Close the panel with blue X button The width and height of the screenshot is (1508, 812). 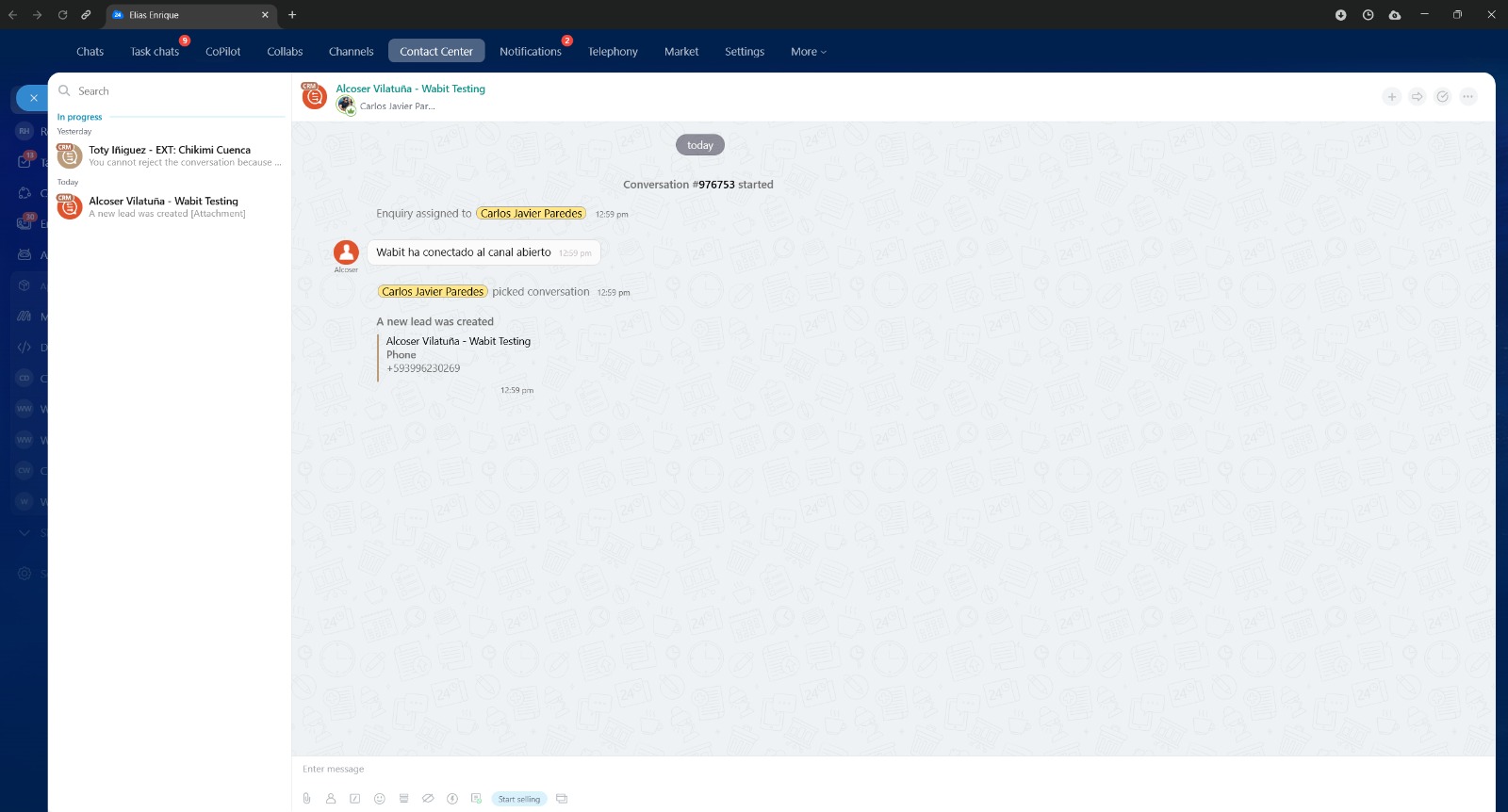33,98
